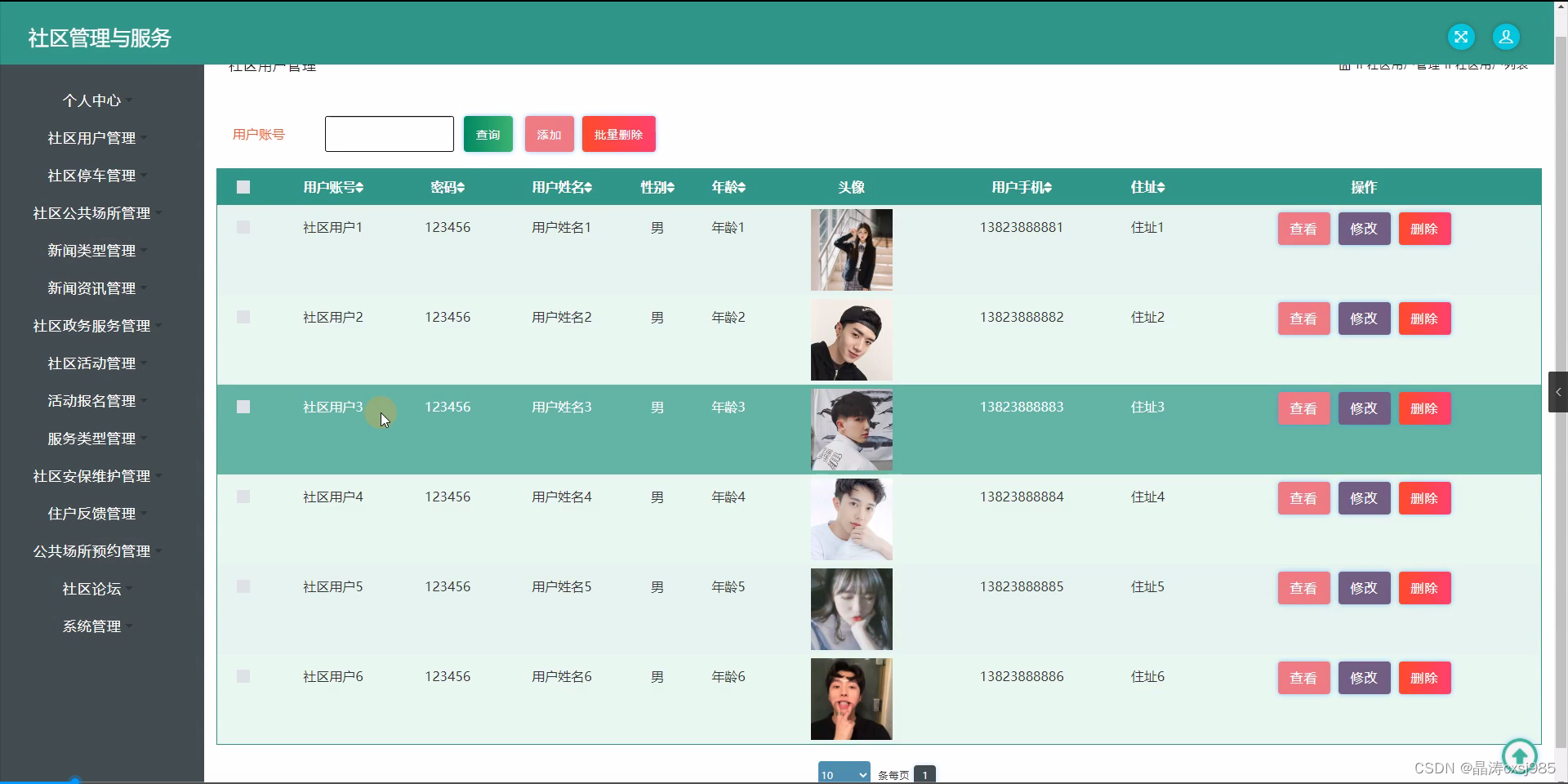Open the user profile icon in header
Screen dimensions: 1568x784
click(x=1506, y=37)
